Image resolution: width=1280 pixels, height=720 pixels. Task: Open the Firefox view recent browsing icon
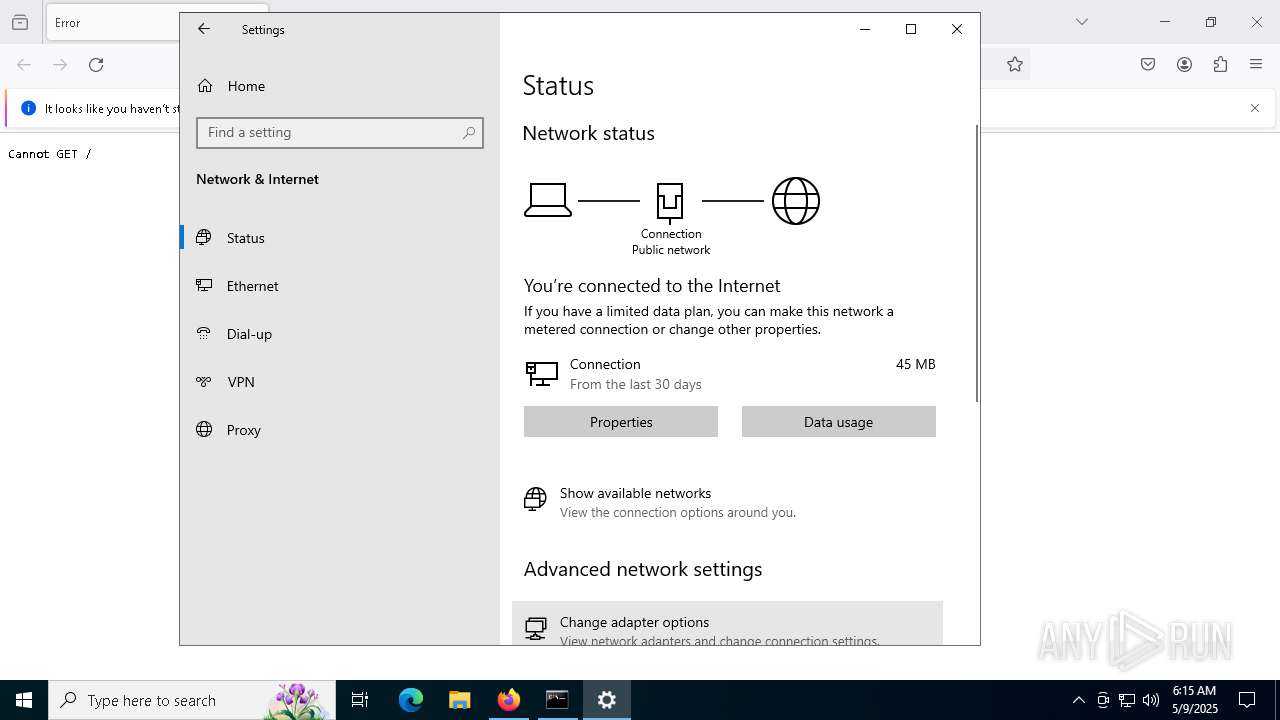coord(20,23)
